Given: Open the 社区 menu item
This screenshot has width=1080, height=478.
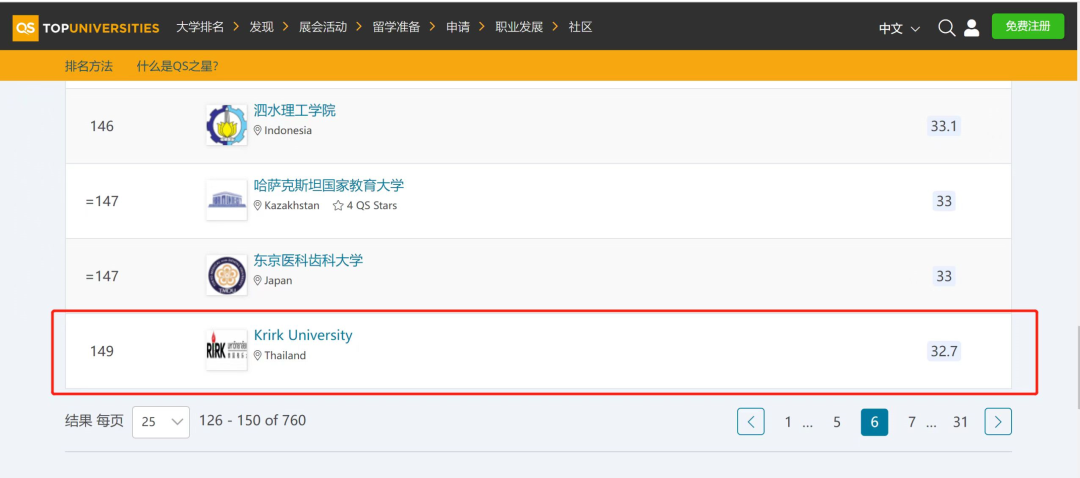Looking at the screenshot, I should pyautogui.click(x=581, y=28).
